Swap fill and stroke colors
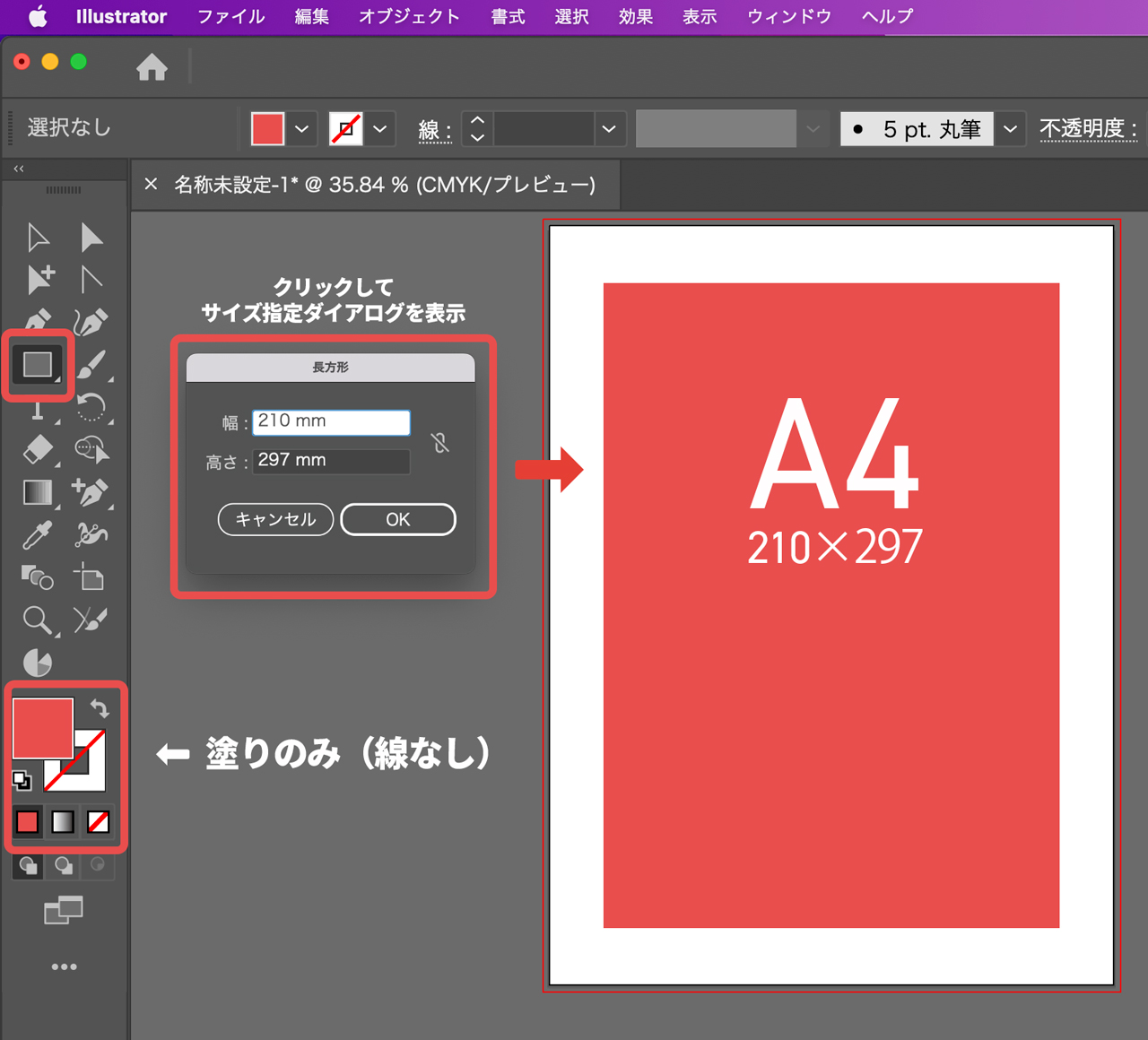 pyautogui.click(x=99, y=708)
